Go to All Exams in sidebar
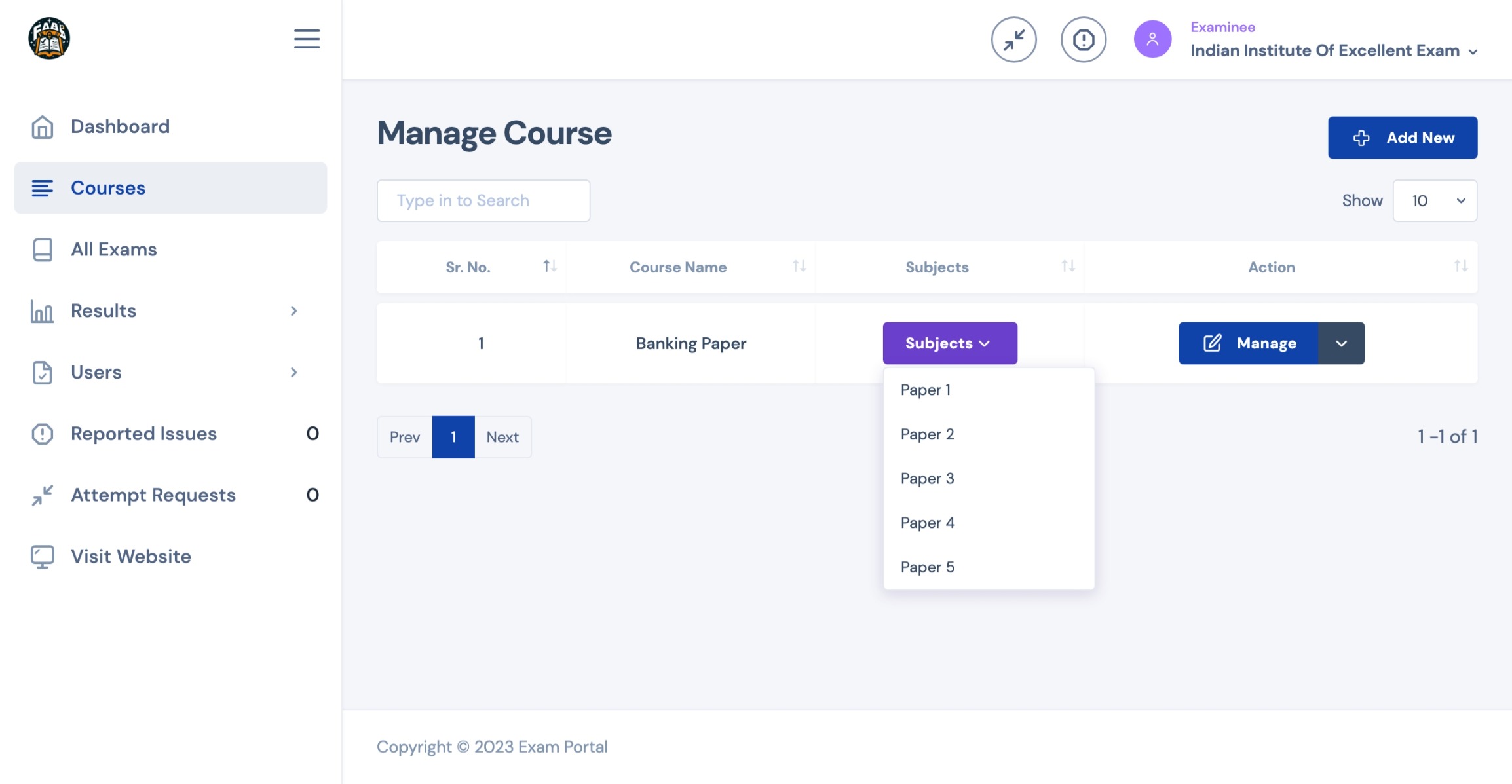The height and width of the screenshot is (784, 1512). point(113,250)
